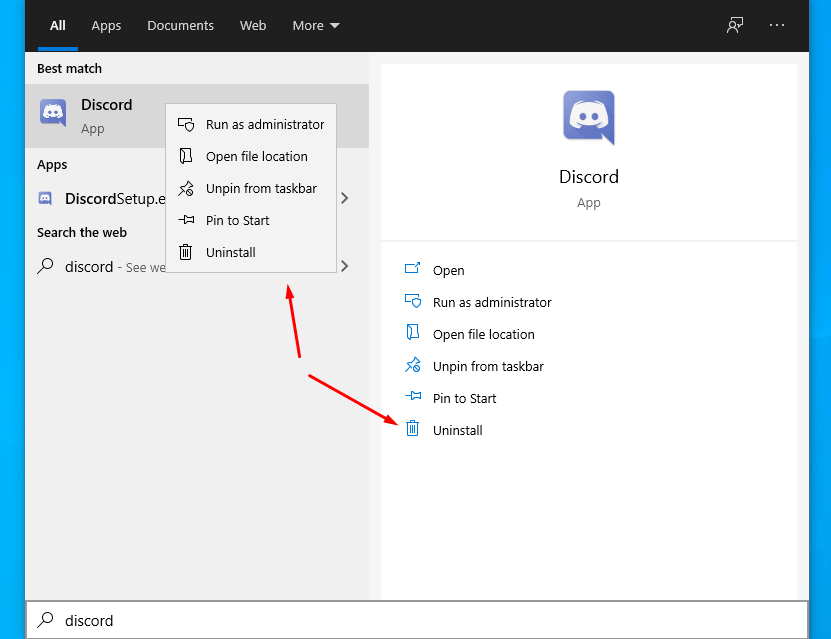Viewport: 831px width, 639px height.
Task: Click blue unpin taskbar icon in details pane
Action: coord(412,365)
